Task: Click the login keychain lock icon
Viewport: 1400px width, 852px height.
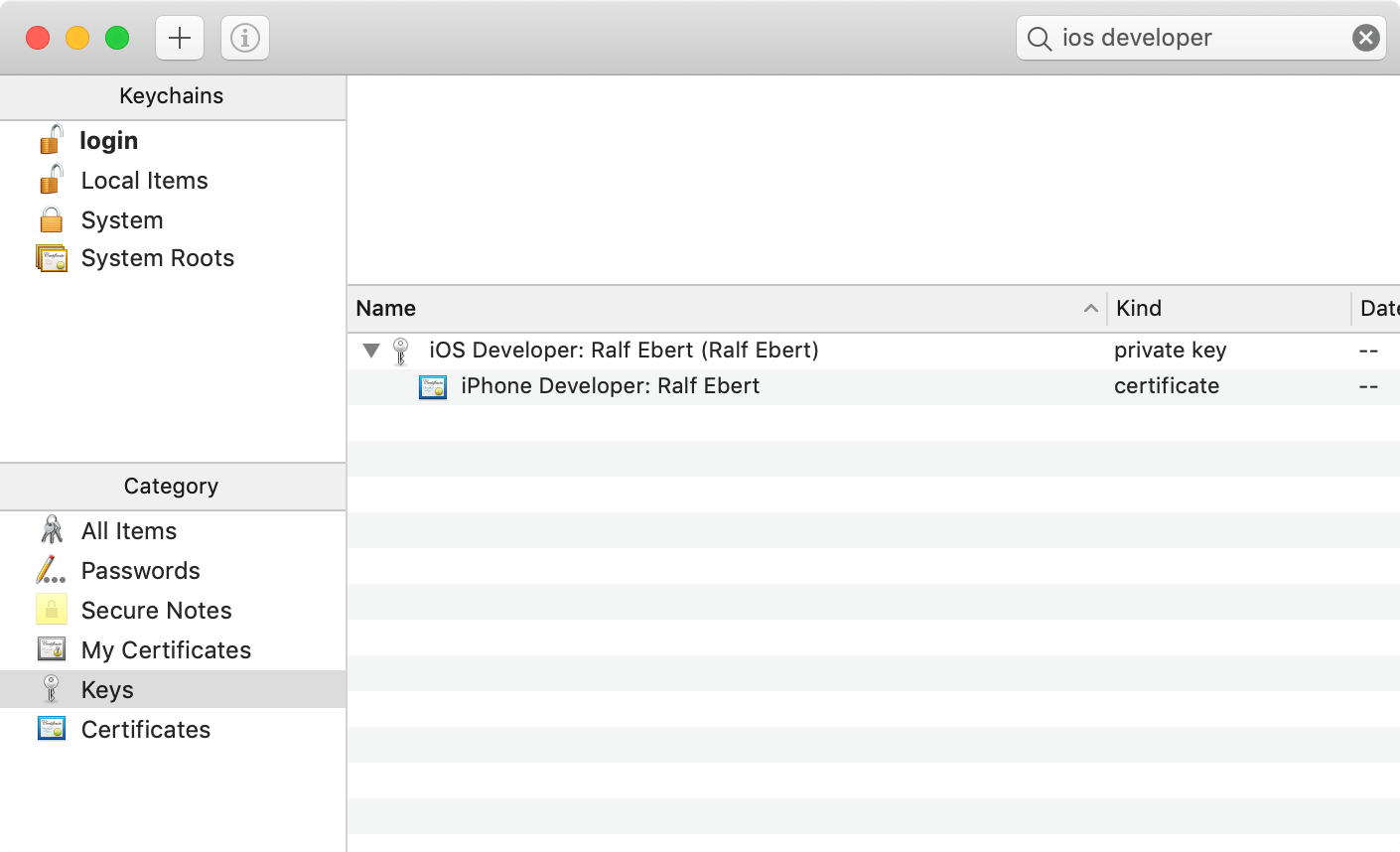Action: (51, 140)
